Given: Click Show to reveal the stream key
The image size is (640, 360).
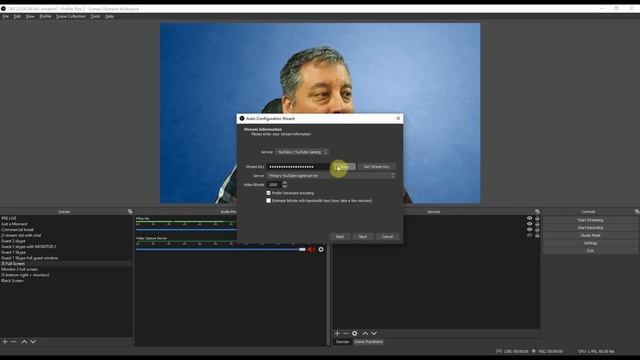Looking at the screenshot, I should (344, 167).
